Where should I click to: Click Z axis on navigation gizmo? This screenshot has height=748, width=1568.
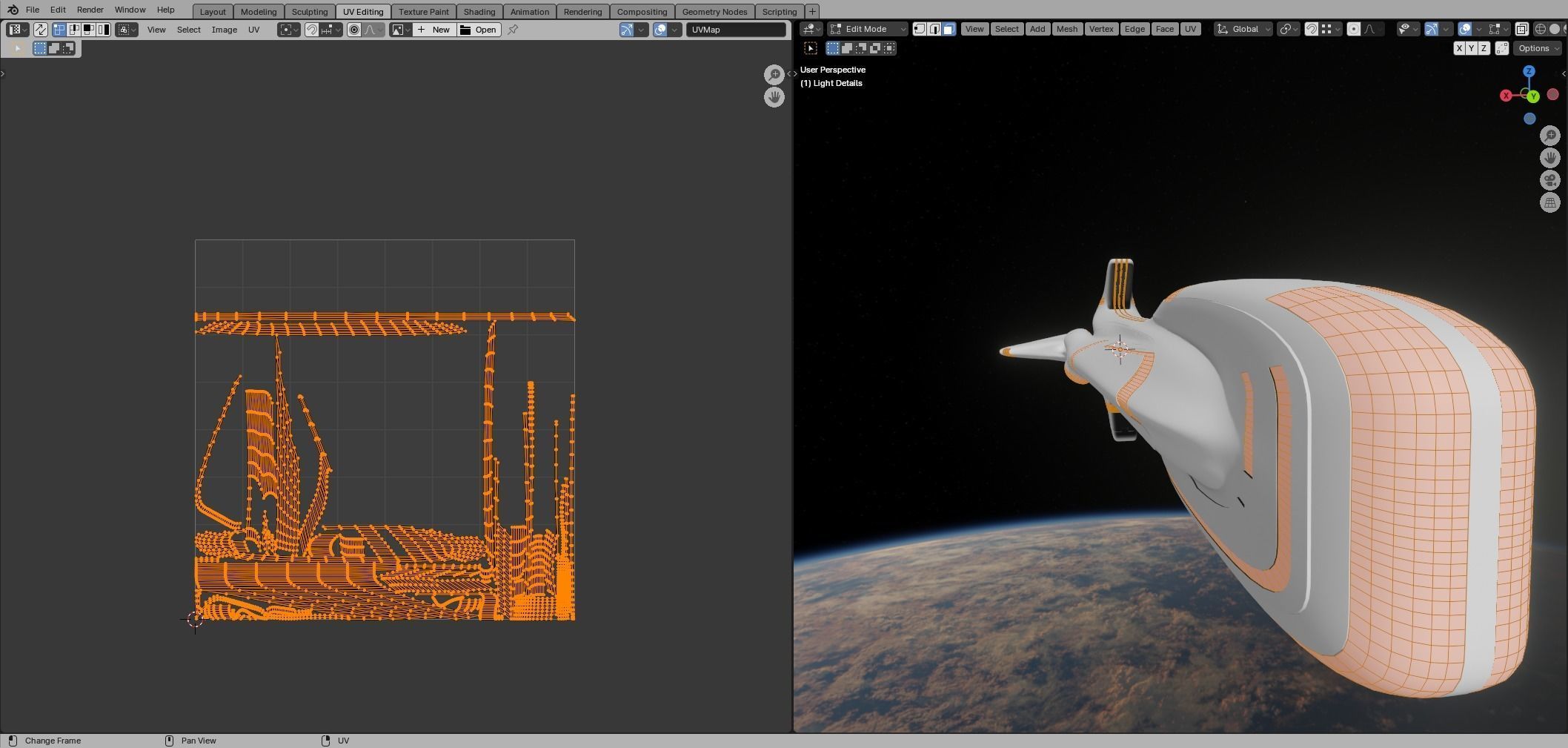click(x=1529, y=71)
